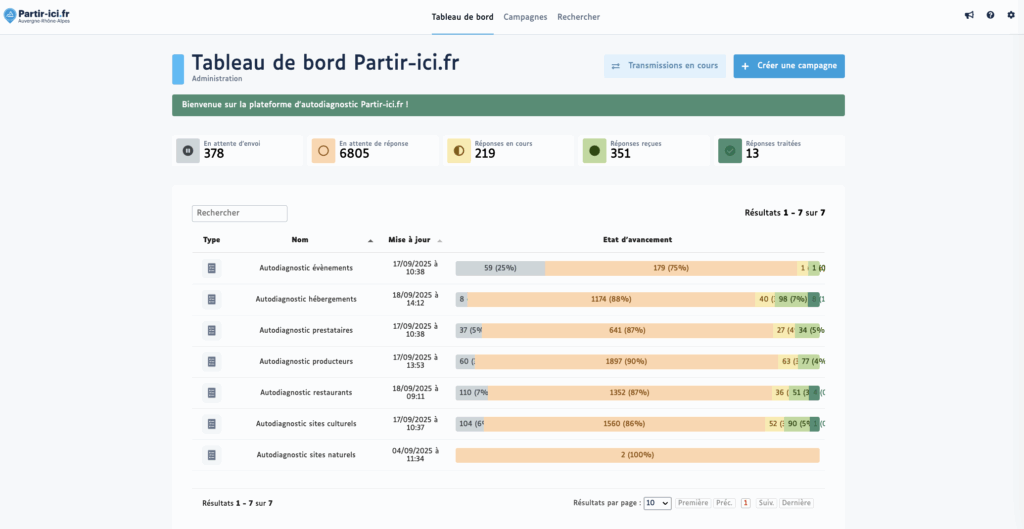
Task: Click the Créer une campagne button
Action: point(789,66)
